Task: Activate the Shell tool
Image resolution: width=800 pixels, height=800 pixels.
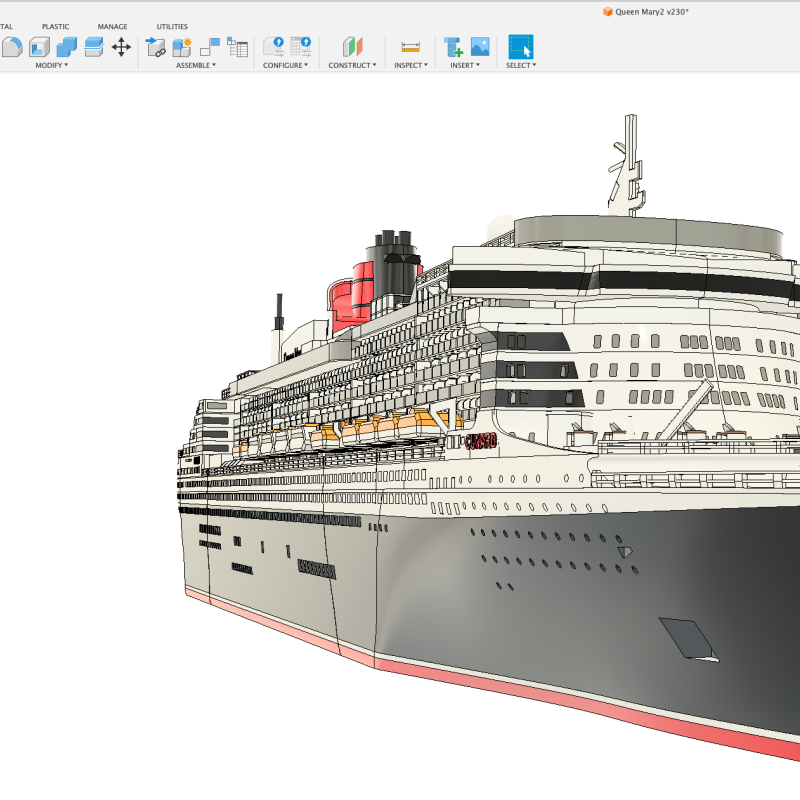Action: (37, 47)
